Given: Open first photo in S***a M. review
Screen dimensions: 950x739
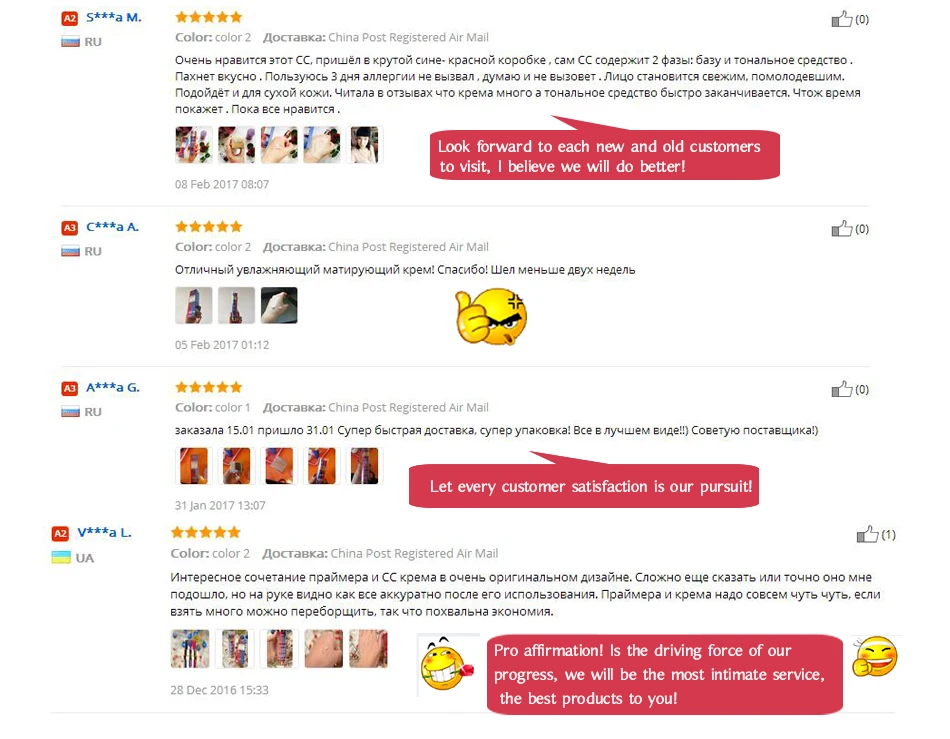Looking at the screenshot, I should tap(193, 145).
